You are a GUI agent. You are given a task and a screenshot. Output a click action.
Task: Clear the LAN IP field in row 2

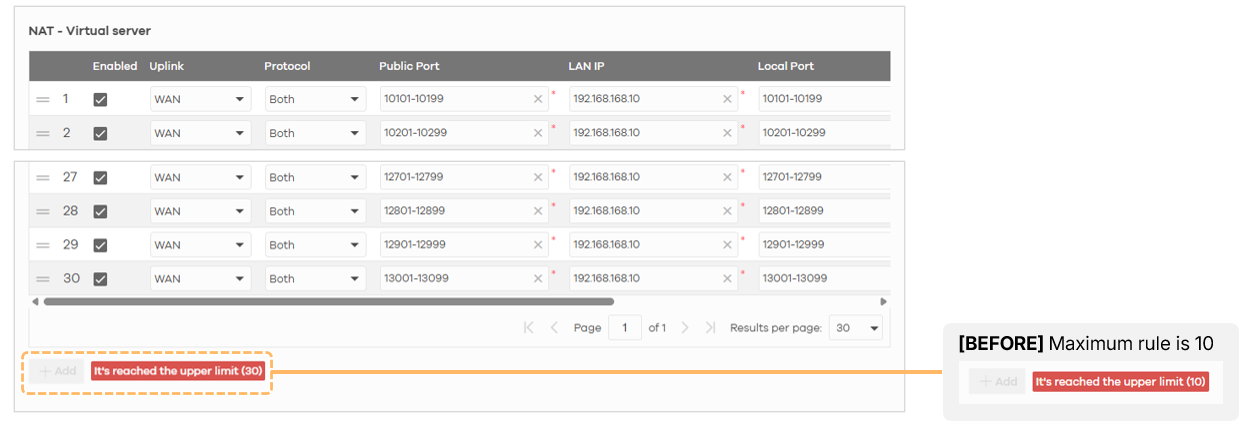click(x=727, y=133)
